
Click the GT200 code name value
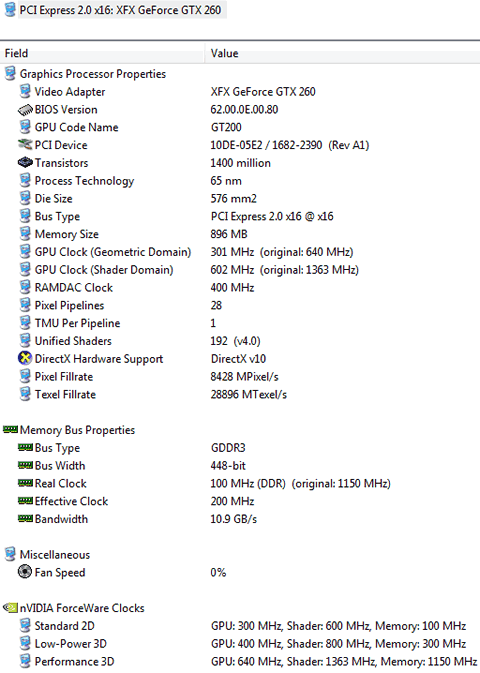click(226, 127)
